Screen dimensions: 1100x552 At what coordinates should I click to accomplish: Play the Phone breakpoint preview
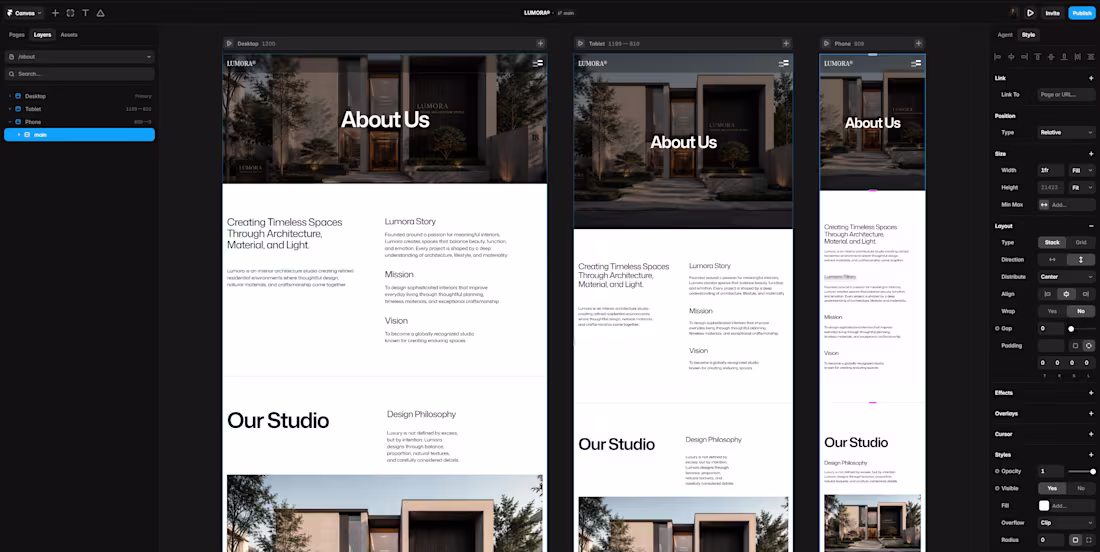pos(826,43)
